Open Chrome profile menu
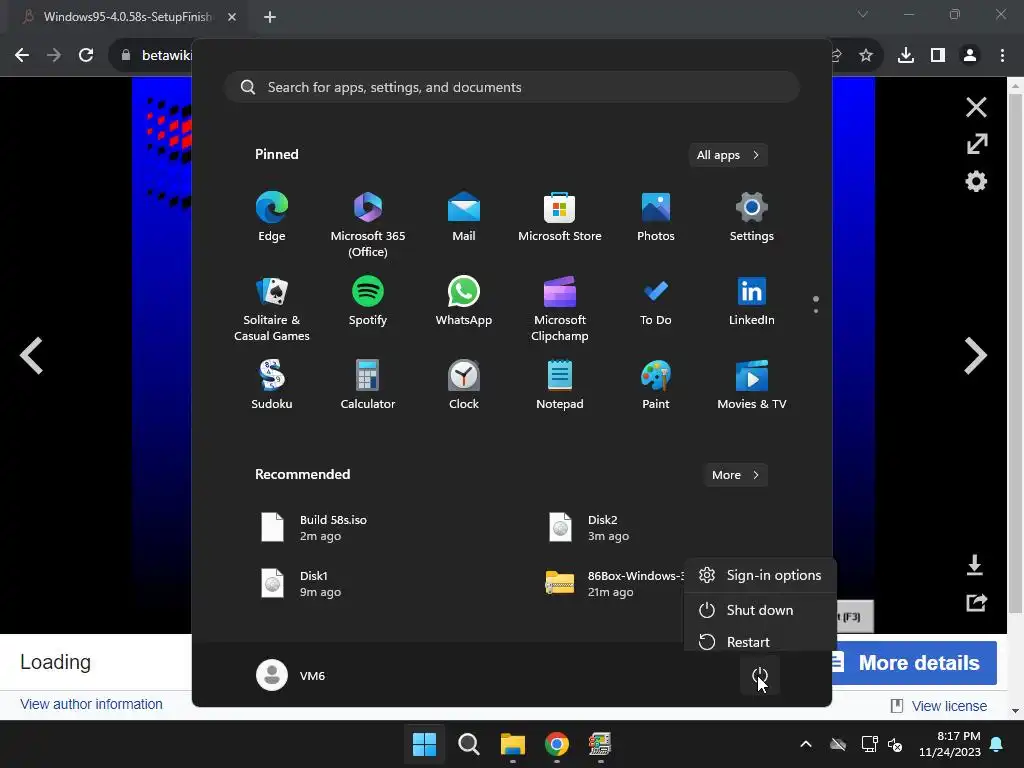 (970, 55)
